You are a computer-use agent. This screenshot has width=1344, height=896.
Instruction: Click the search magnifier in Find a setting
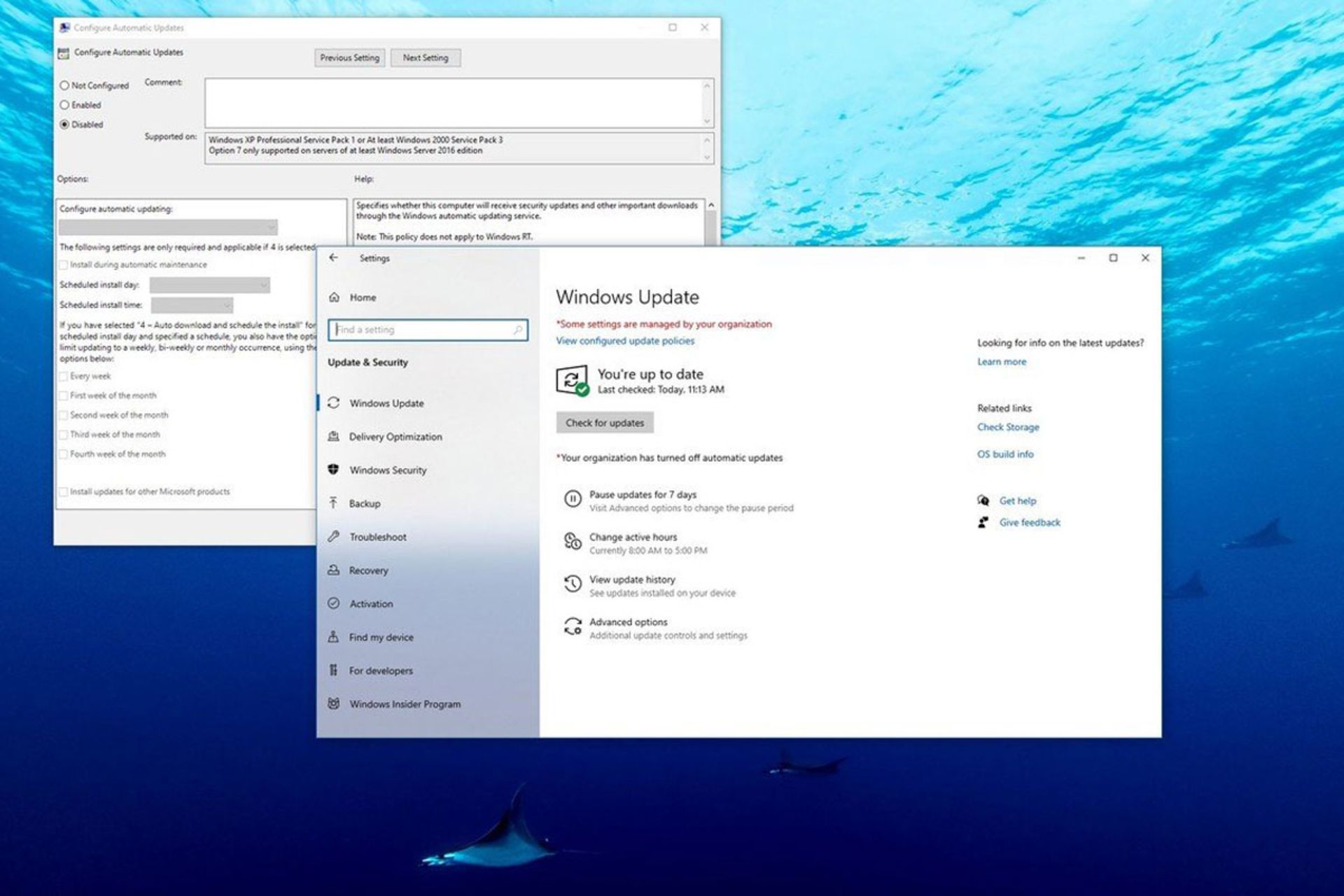click(517, 330)
